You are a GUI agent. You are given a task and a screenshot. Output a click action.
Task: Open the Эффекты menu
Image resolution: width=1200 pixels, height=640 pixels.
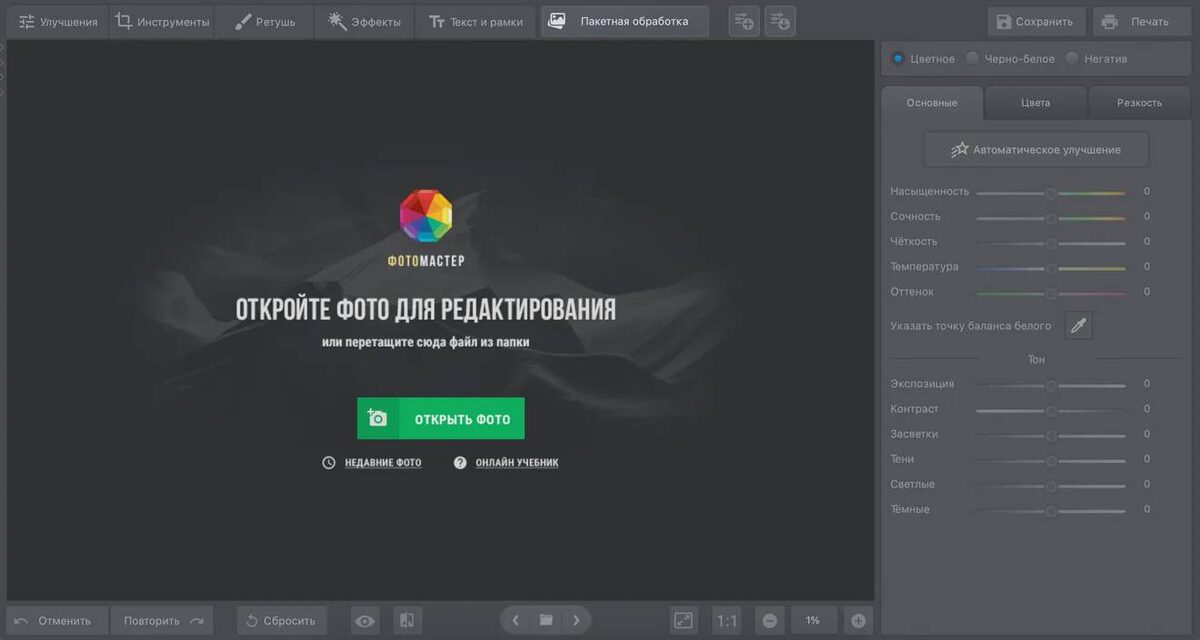point(364,20)
